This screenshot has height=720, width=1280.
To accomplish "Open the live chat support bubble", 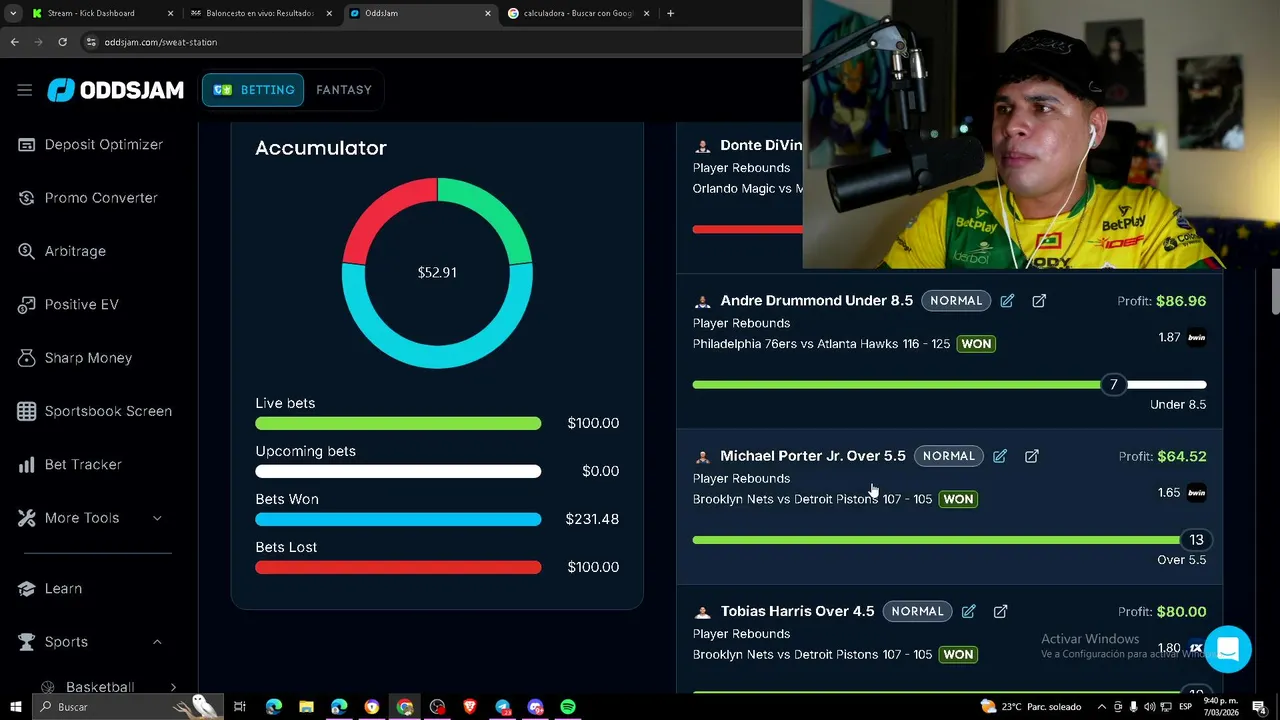I will [1228, 650].
